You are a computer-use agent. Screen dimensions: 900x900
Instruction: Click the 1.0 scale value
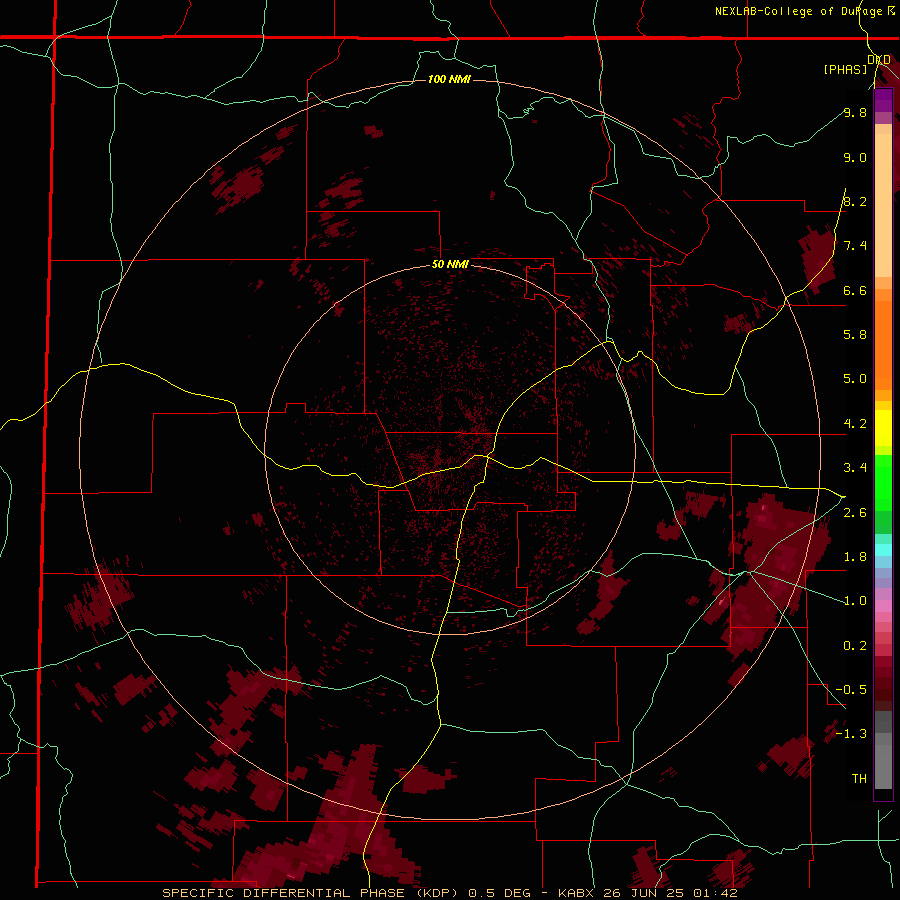click(x=855, y=601)
